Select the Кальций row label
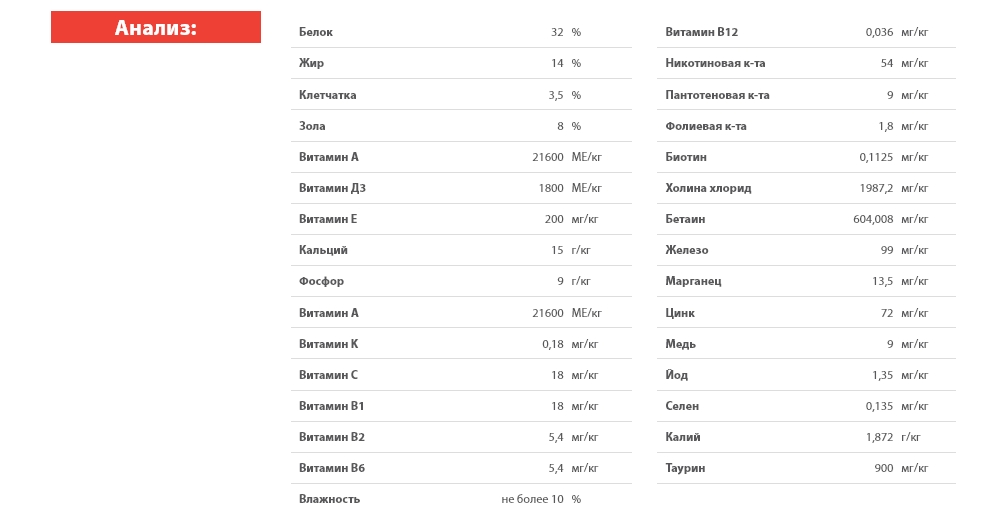Screen dimensions: 982x524 [x=323, y=250]
